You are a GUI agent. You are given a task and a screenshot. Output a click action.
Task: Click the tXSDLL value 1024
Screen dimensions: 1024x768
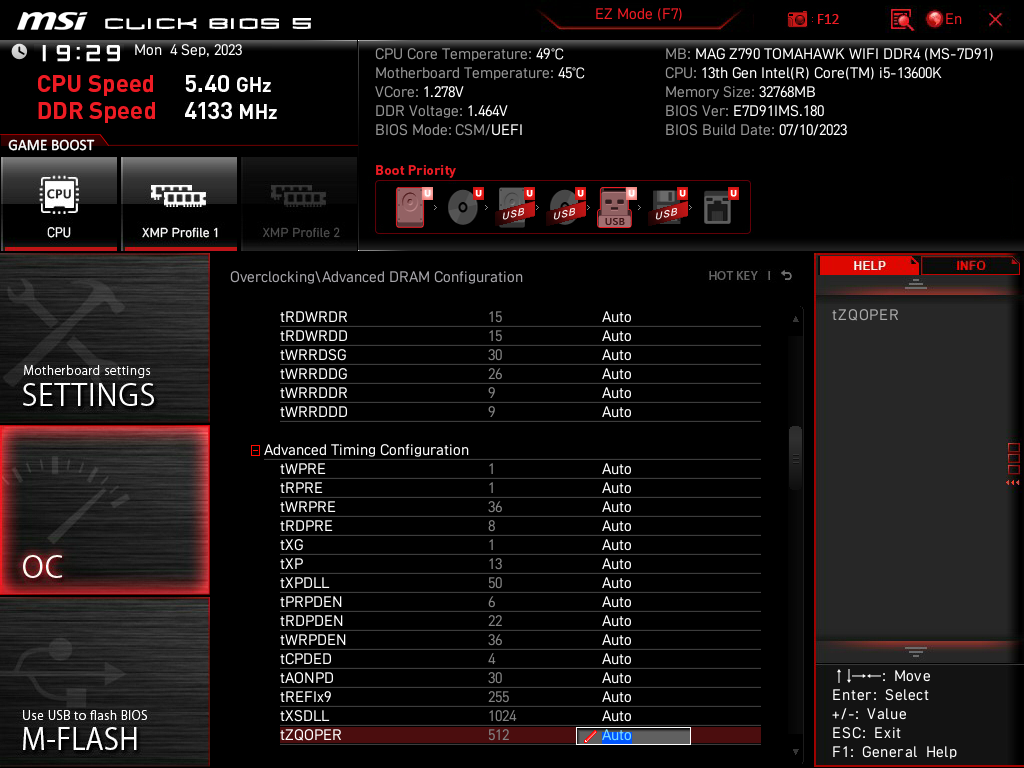(502, 716)
